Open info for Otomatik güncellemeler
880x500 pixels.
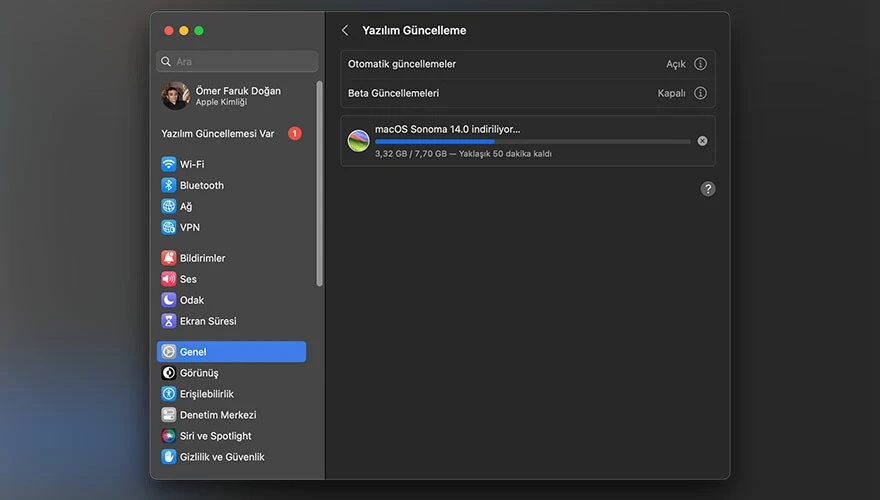(x=700, y=64)
